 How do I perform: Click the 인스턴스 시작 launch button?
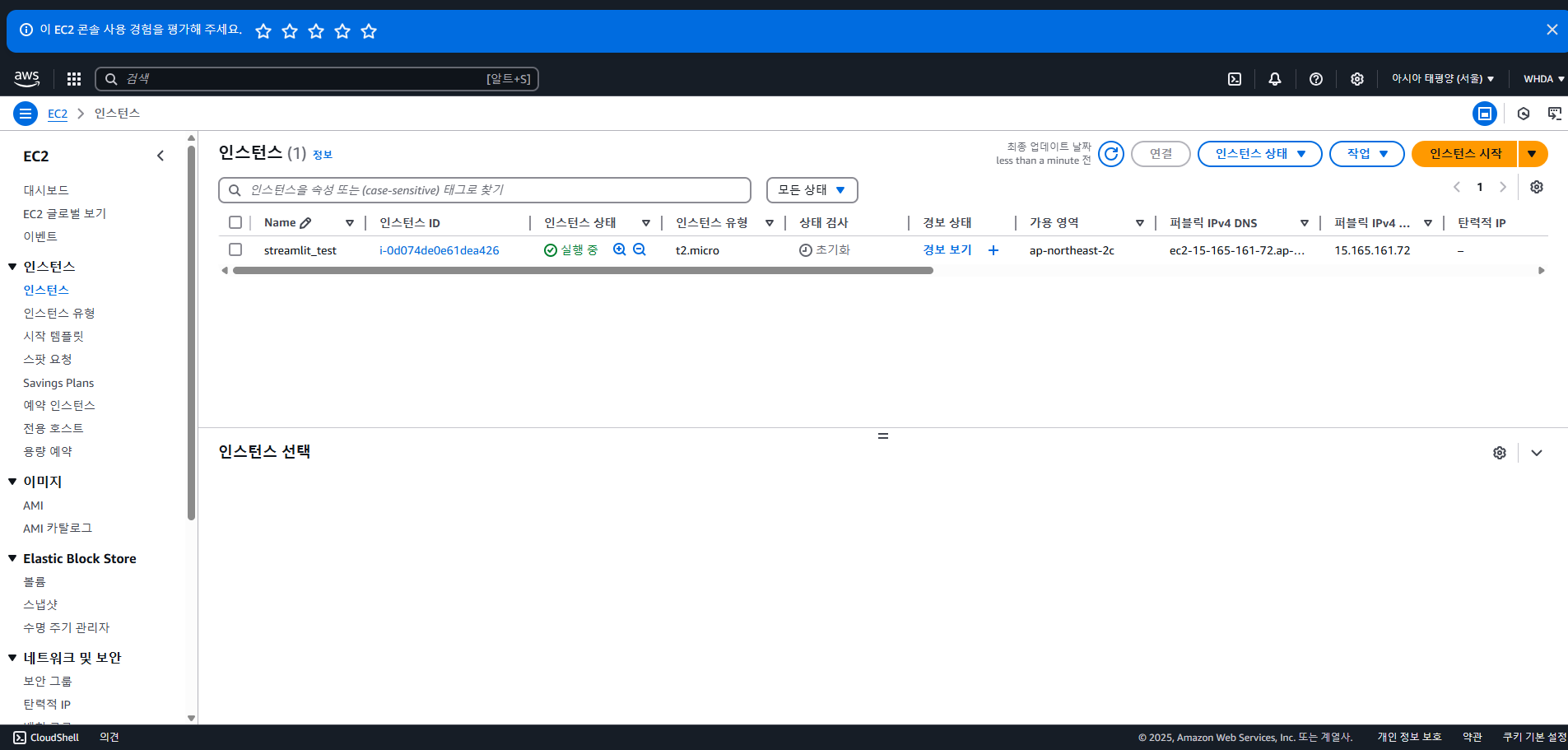1465,154
